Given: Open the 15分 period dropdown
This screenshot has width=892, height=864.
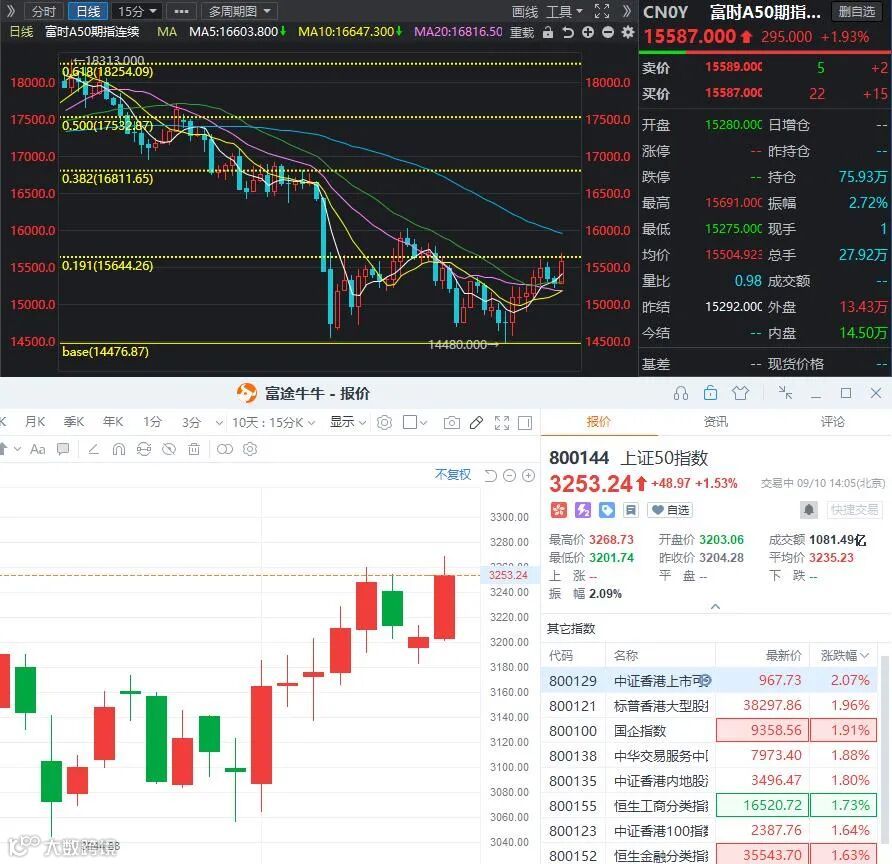Looking at the screenshot, I should coord(137,11).
